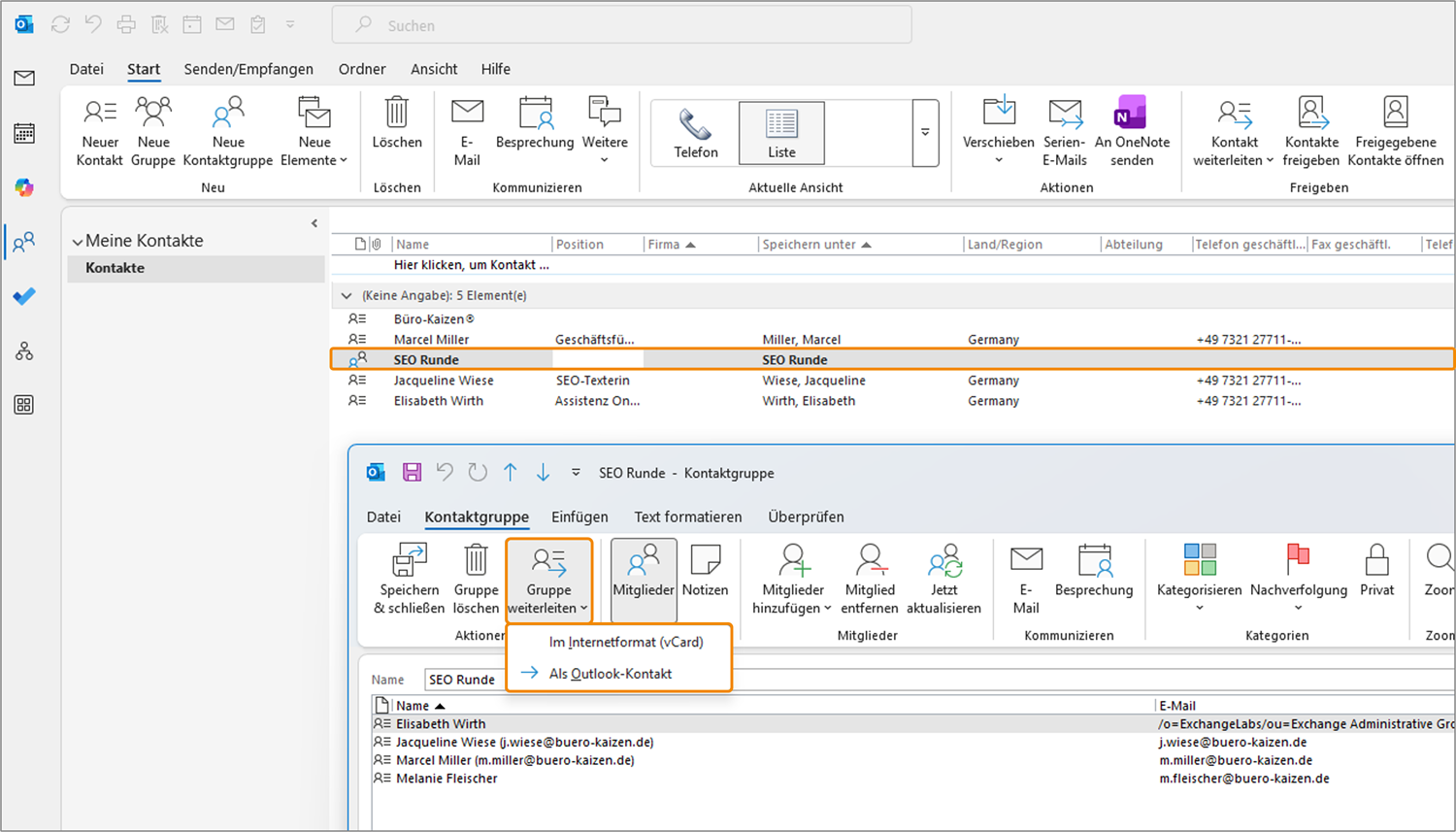1456x832 pixels.
Task: Create a Neue Gruppe
Action: pyautogui.click(x=153, y=132)
